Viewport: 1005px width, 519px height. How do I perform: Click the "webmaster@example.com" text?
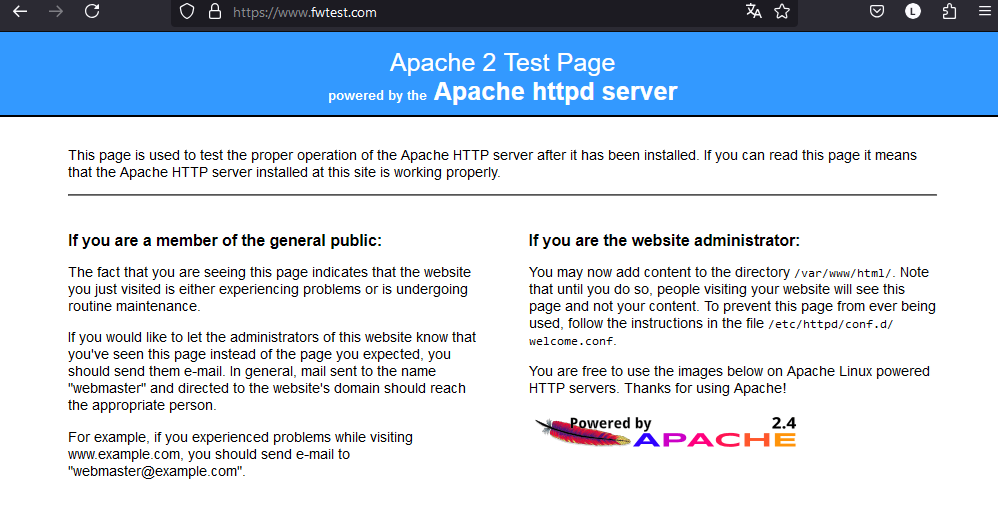155,472
